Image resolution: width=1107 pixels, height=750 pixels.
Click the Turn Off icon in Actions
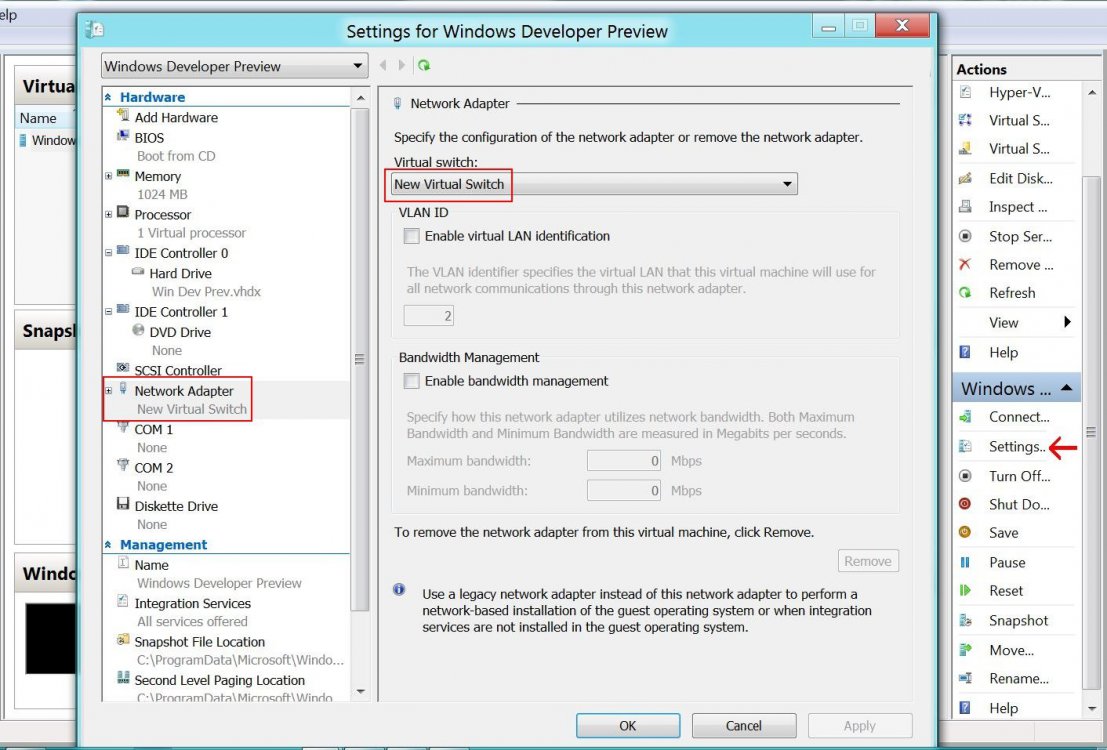tap(965, 476)
